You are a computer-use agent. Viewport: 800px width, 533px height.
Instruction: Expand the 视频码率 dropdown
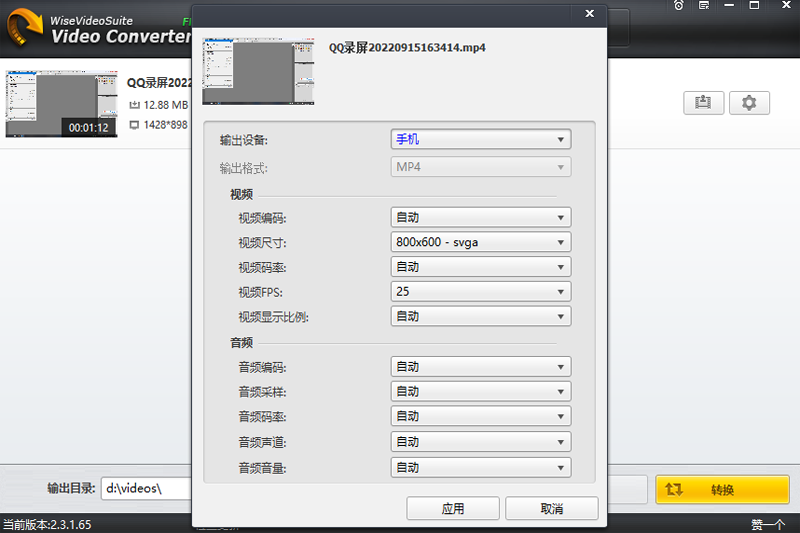tap(480, 267)
